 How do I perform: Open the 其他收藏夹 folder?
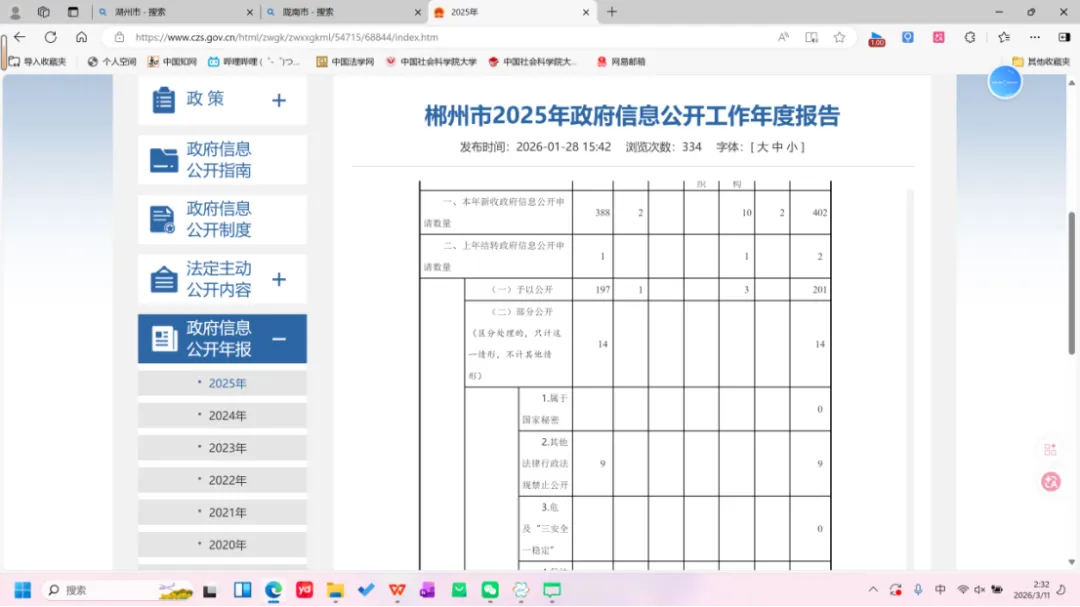tap(1041, 62)
